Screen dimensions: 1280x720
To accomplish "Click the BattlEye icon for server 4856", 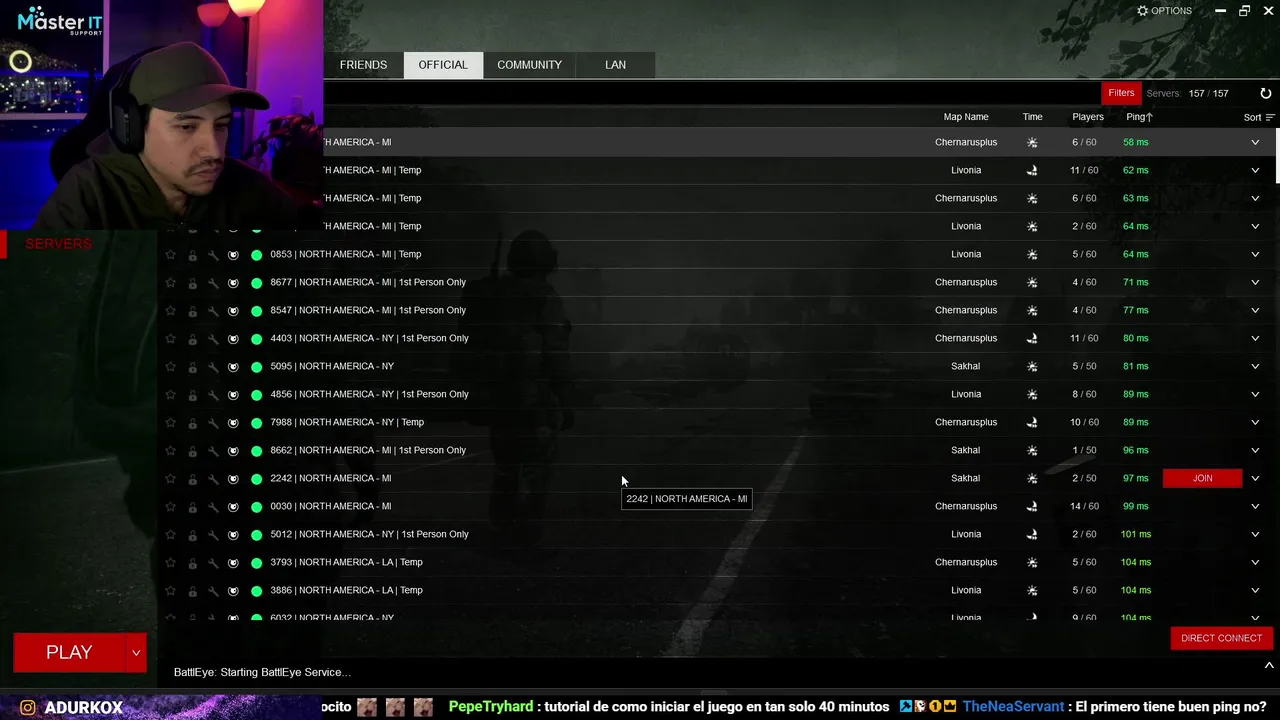I will click(233, 395).
